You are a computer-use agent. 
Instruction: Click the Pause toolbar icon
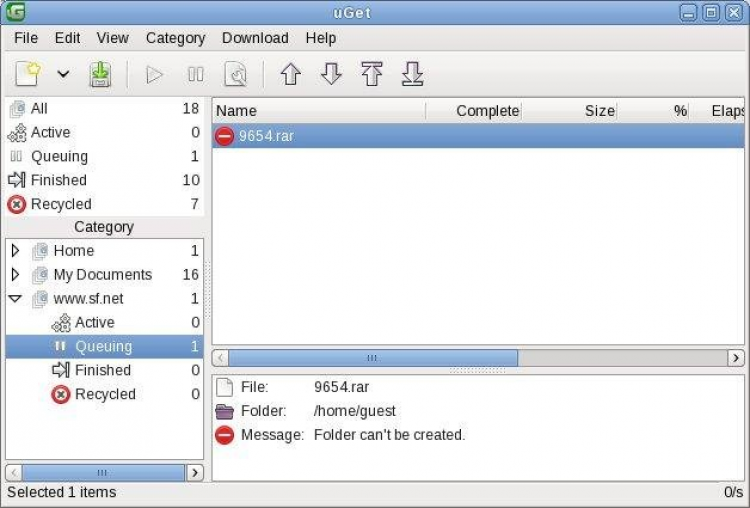[195, 74]
